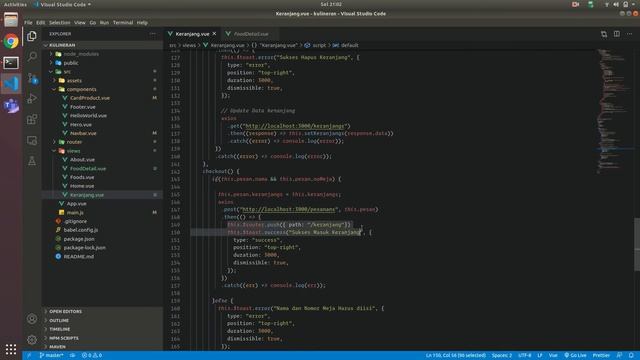Launch Google Chrome from the dock
640x360 pixels.
pos(11,42)
